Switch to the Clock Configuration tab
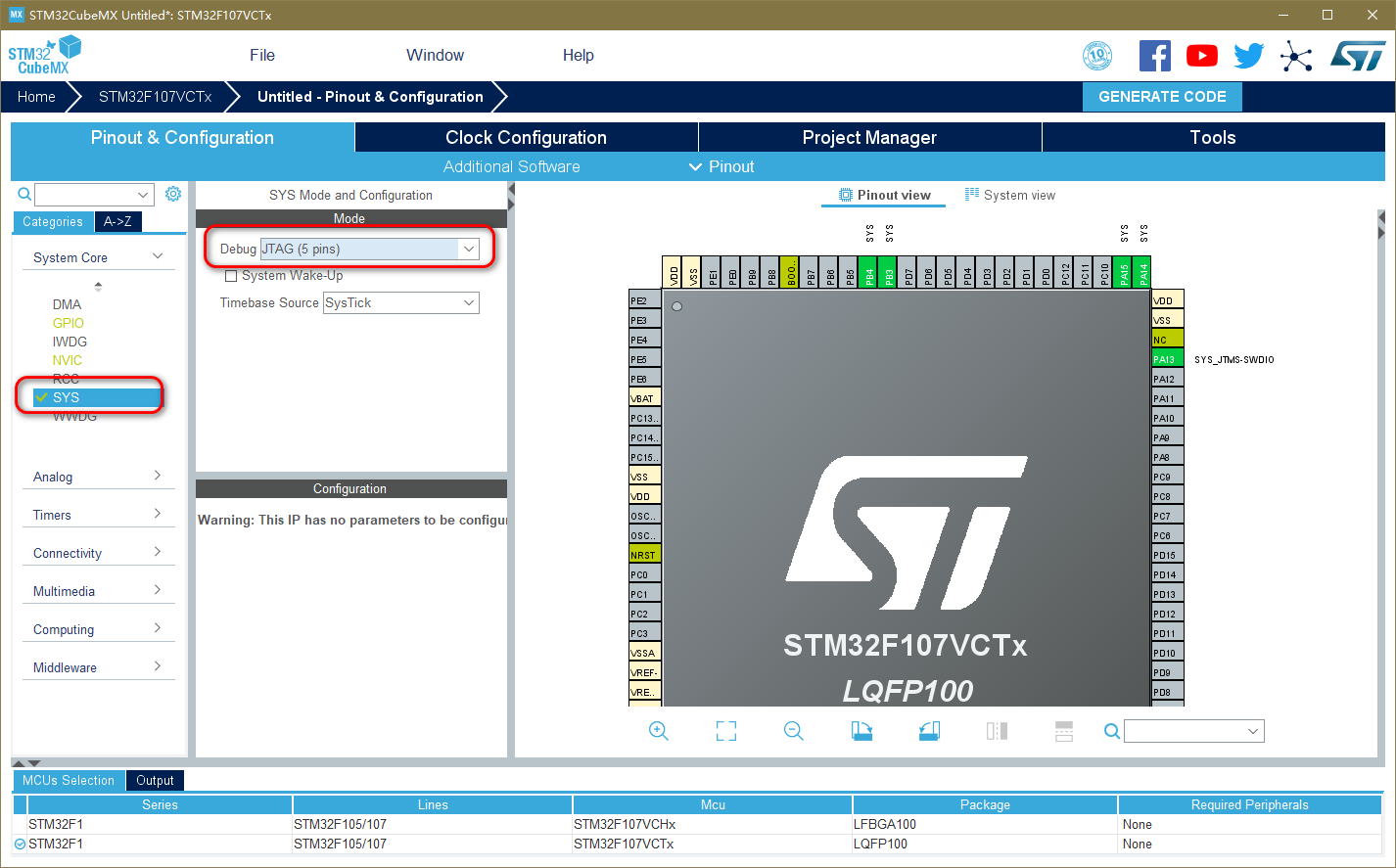Image resolution: width=1396 pixels, height=868 pixels. (527, 137)
